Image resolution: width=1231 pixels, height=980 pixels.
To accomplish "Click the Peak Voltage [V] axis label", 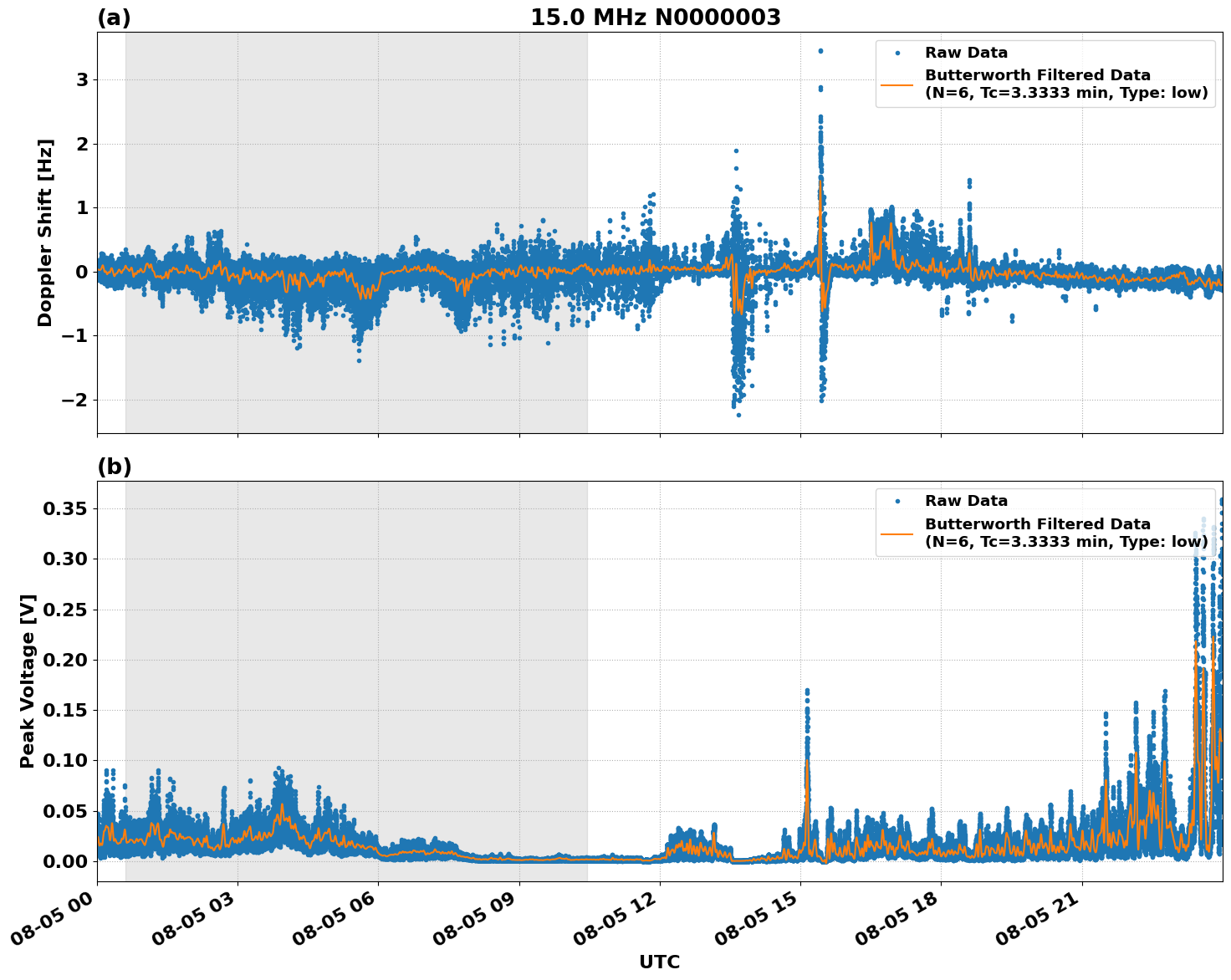I will [28, 677].
